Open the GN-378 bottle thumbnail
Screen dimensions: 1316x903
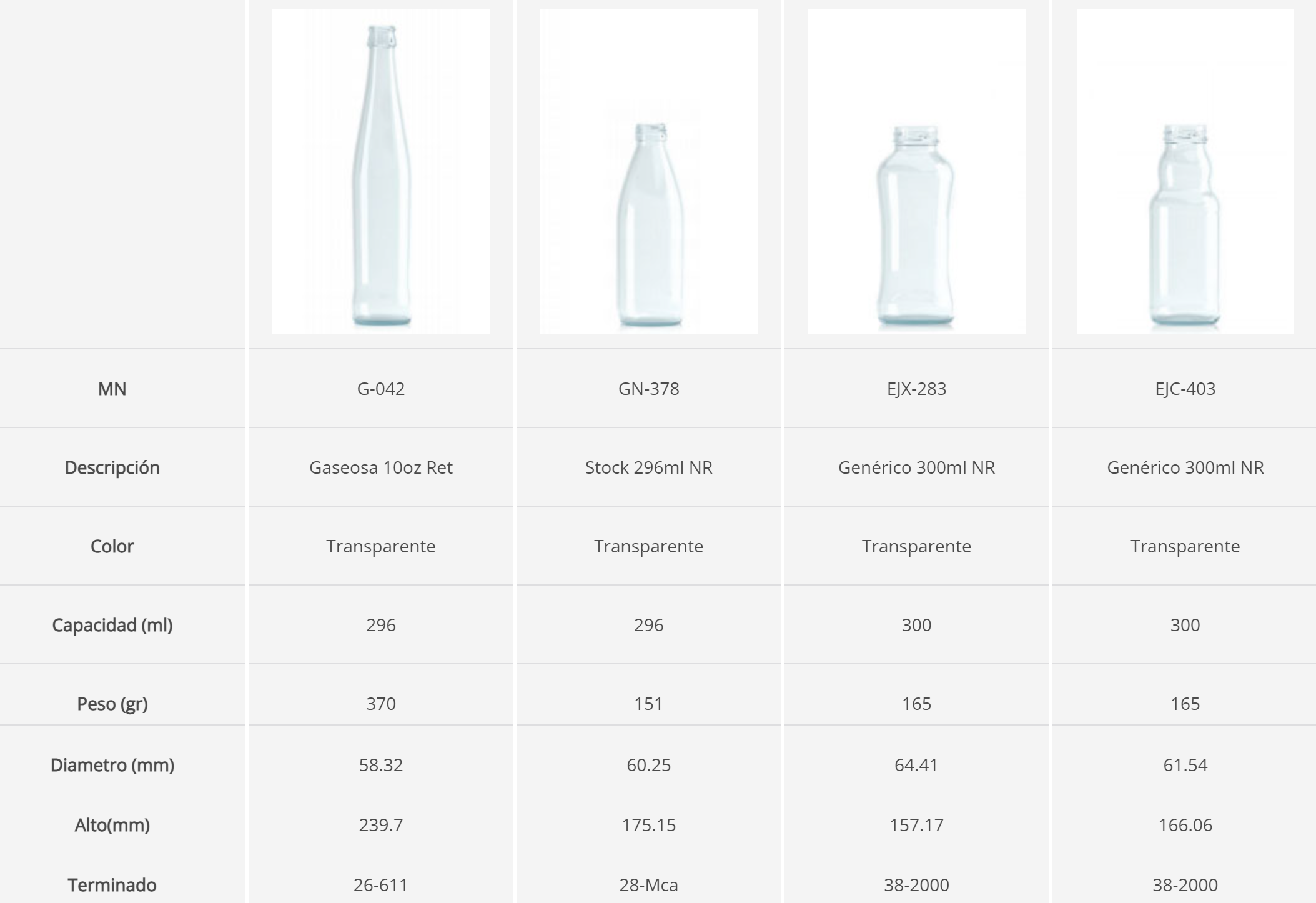[x=649, y=225]
